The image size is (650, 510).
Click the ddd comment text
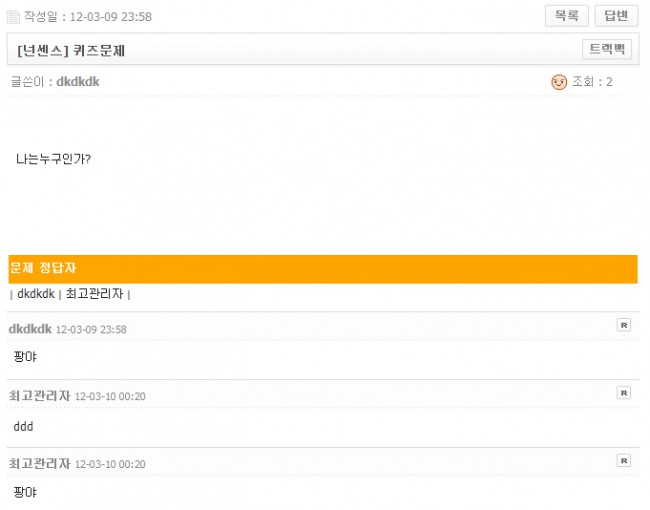24,425
